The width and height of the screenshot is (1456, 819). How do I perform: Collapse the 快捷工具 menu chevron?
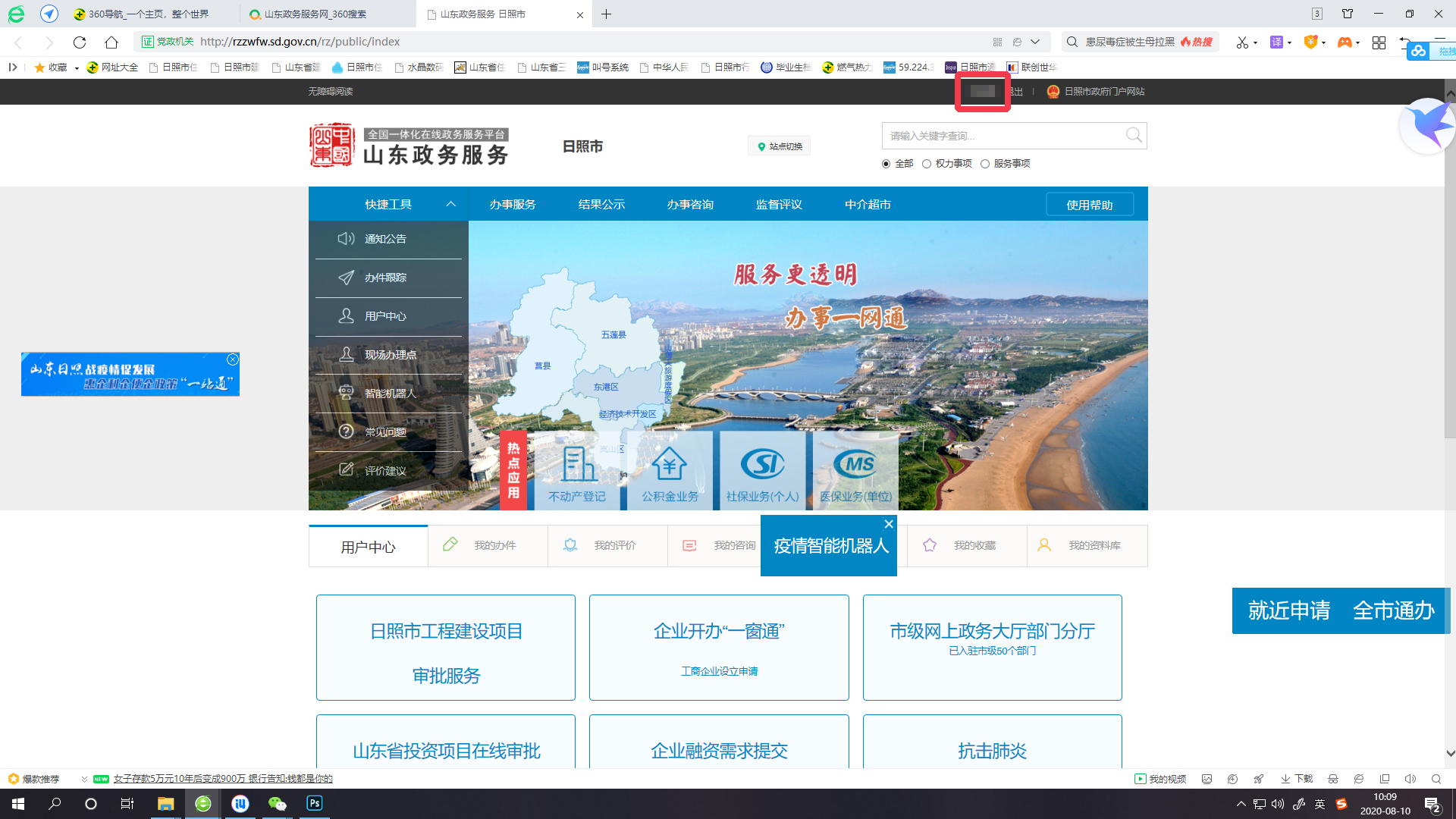(450, 204)
